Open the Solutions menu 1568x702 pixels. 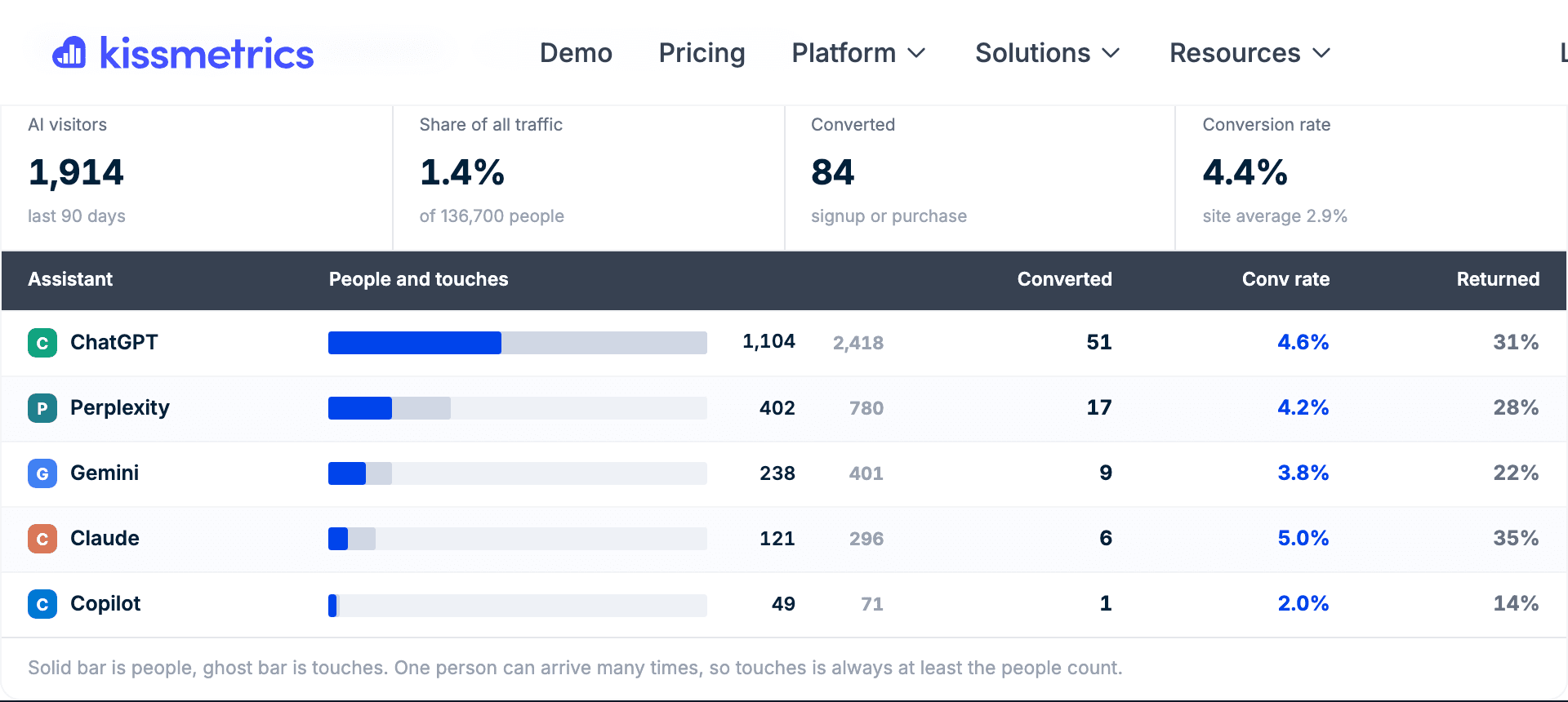click(x=1047, y=53)
